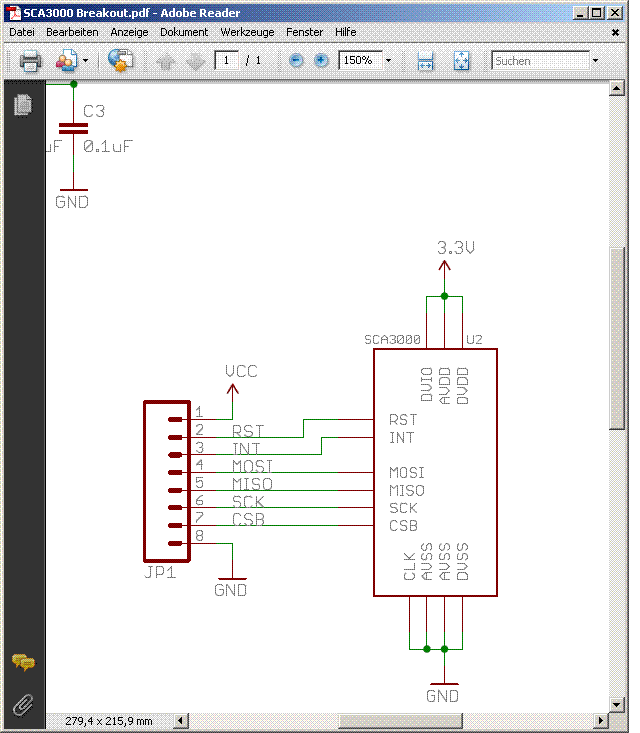The width and height of the screenshot is (640, 733).
Task: Click the MOSI net label near JP1
Action: pyautogui.click(x=252, y=466)
